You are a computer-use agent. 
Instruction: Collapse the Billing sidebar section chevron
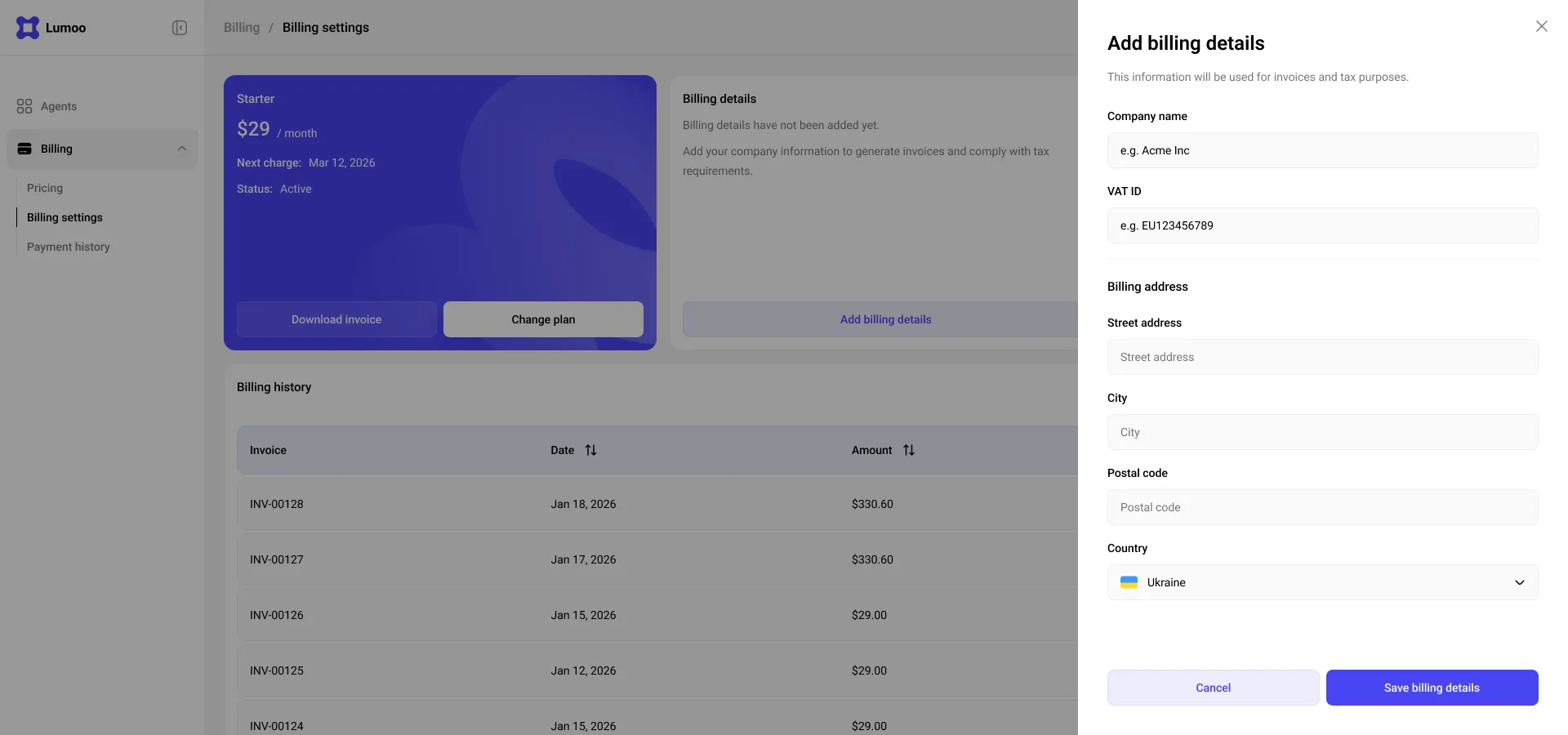[x=182, y=149]
